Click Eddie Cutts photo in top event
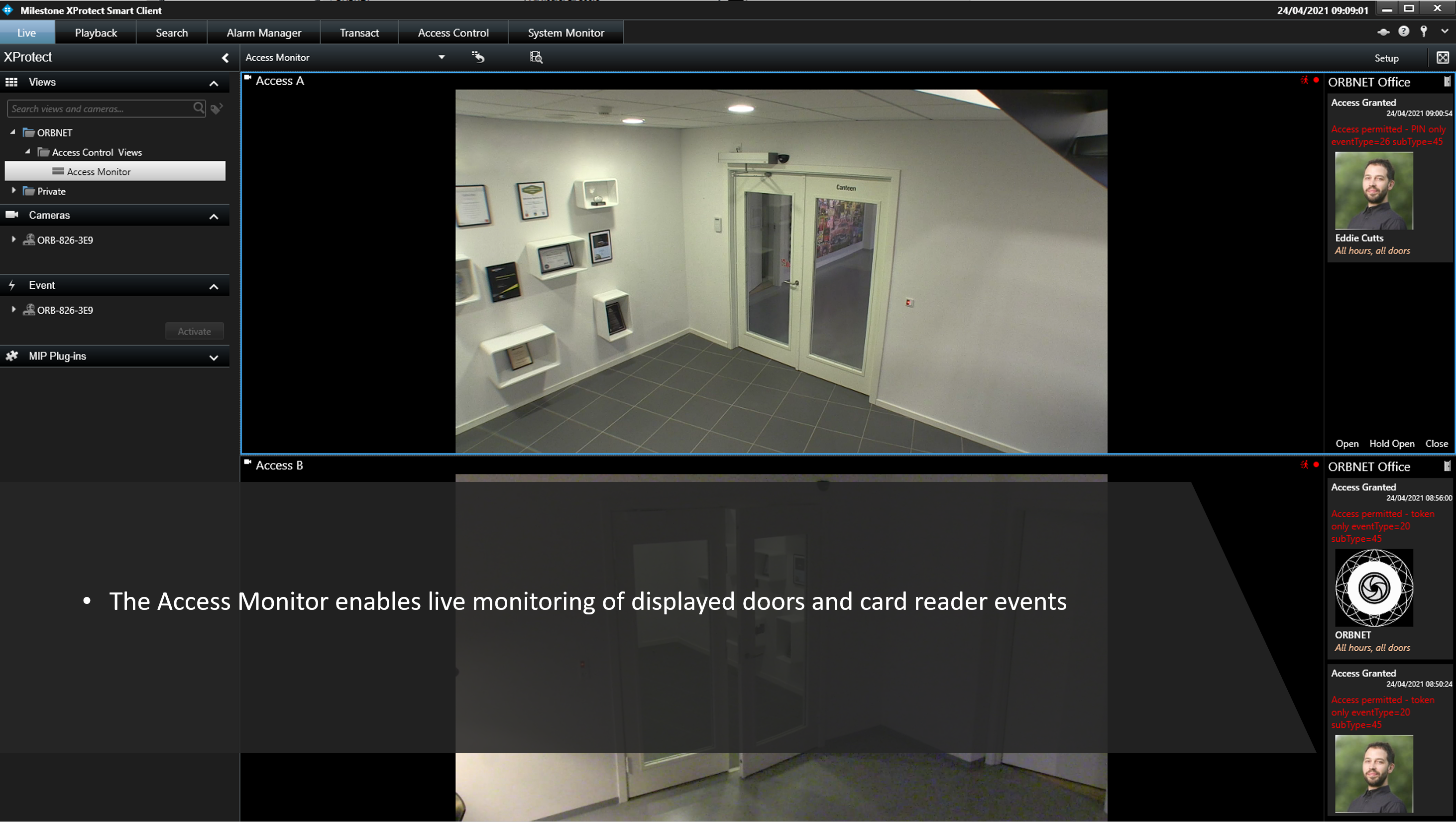The width and height of the screenshot is (1456, 822). tap(1374, 191)
